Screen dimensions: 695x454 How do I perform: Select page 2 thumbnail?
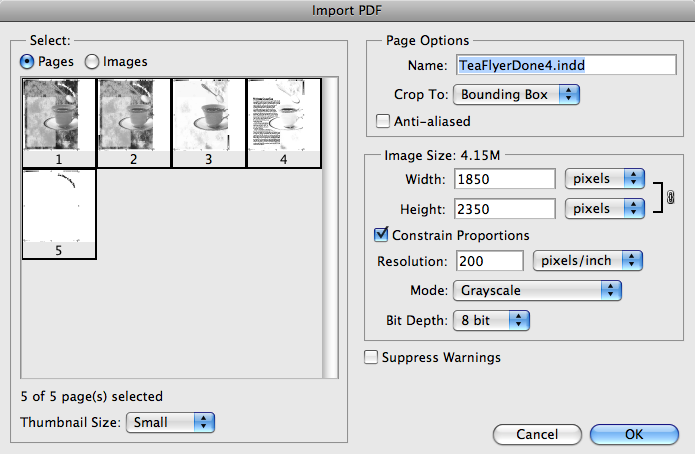click(134, 123)
